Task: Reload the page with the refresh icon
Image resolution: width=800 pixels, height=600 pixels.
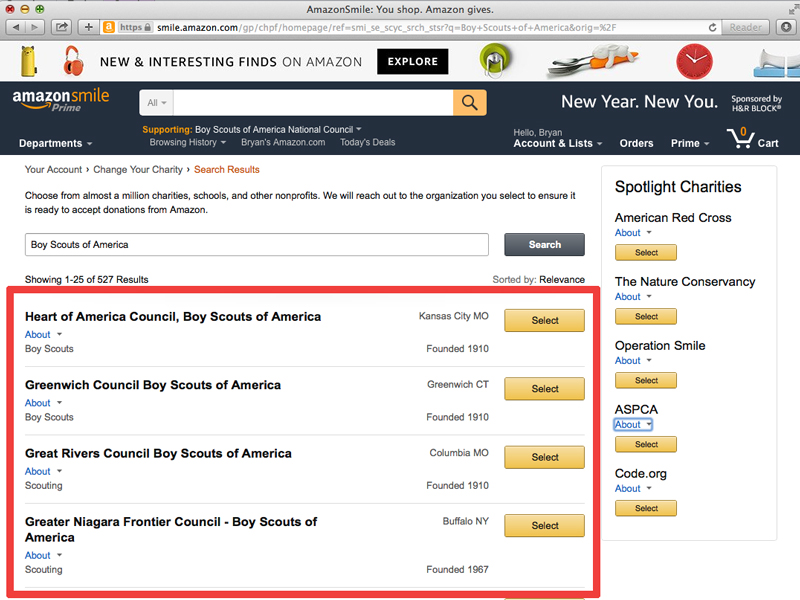Action: [x=712, y=28]
